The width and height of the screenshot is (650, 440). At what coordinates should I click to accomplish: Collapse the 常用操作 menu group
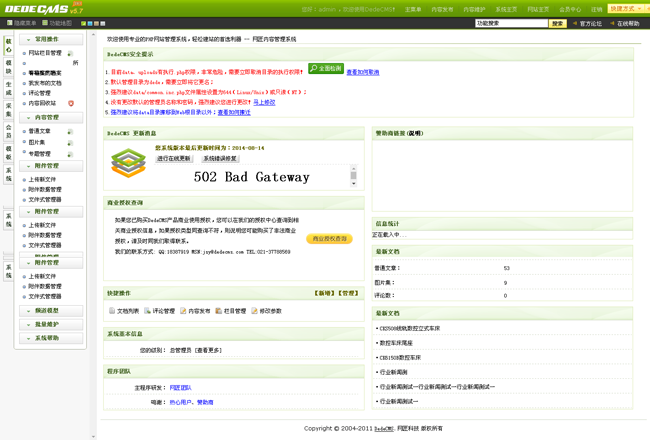(x=51, y=39)
